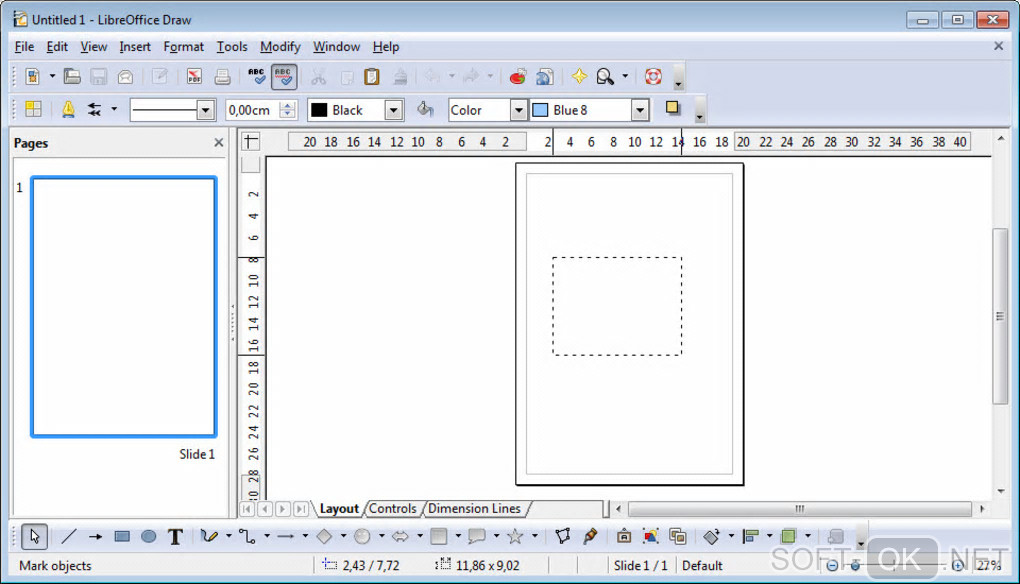Select the Slide 1 page thumbnail
Viewport: 1020px width, 584px height.
tap(124, 306)
